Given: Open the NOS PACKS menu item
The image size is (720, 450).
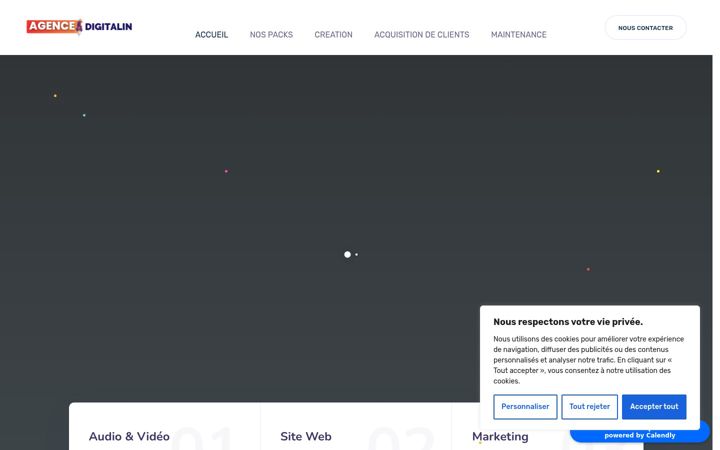Looking at the screenshot, I should click(x=271, y=34).
